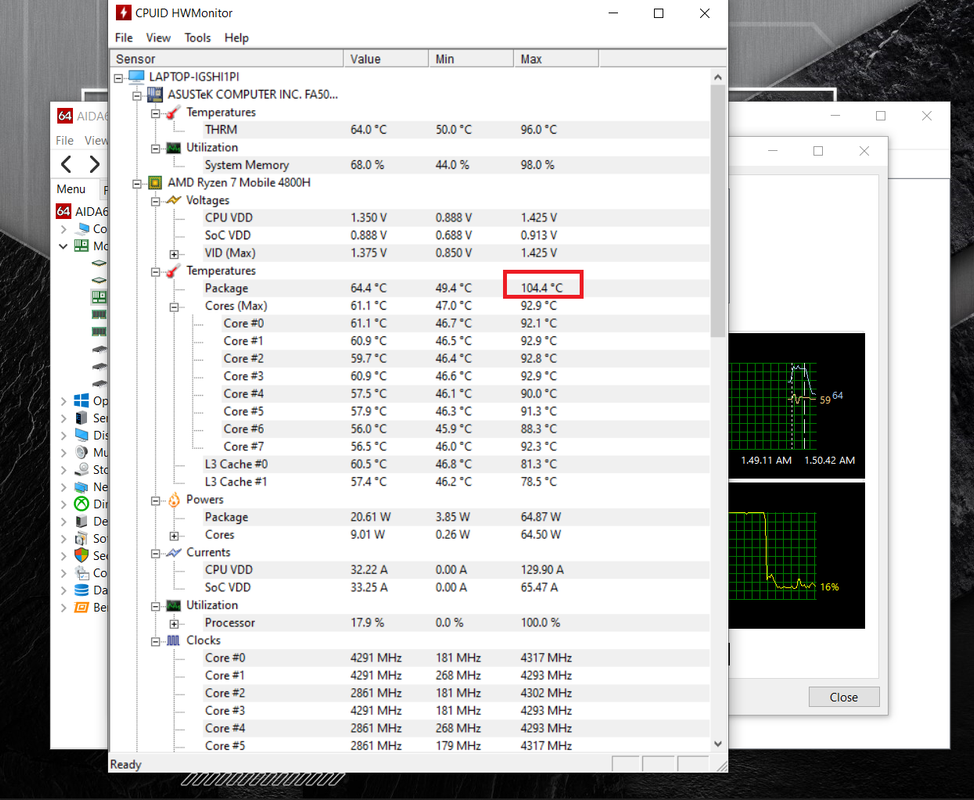Go back with AIDA64 left arrow
Image resolution: width=974 pixels, height=800 pixels.
[66, 165]
